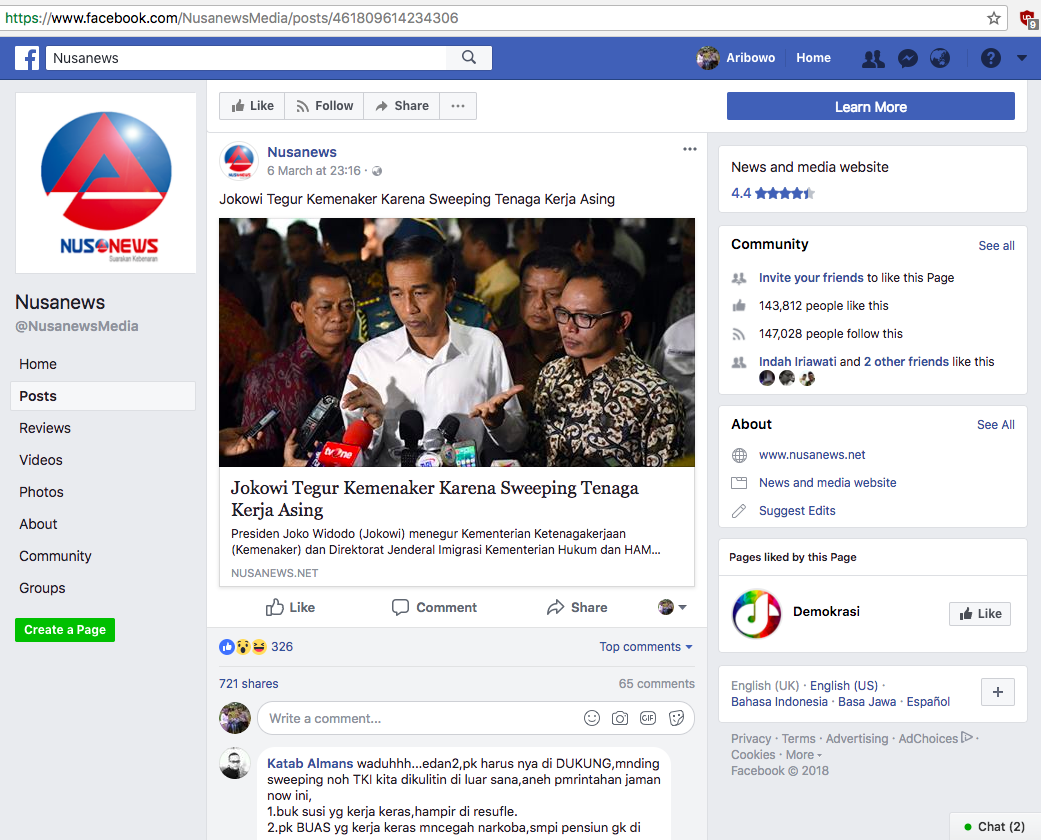The image size is (1041, 840).
Task: Bookmark page with the star icon
Action: pos(993,18)
